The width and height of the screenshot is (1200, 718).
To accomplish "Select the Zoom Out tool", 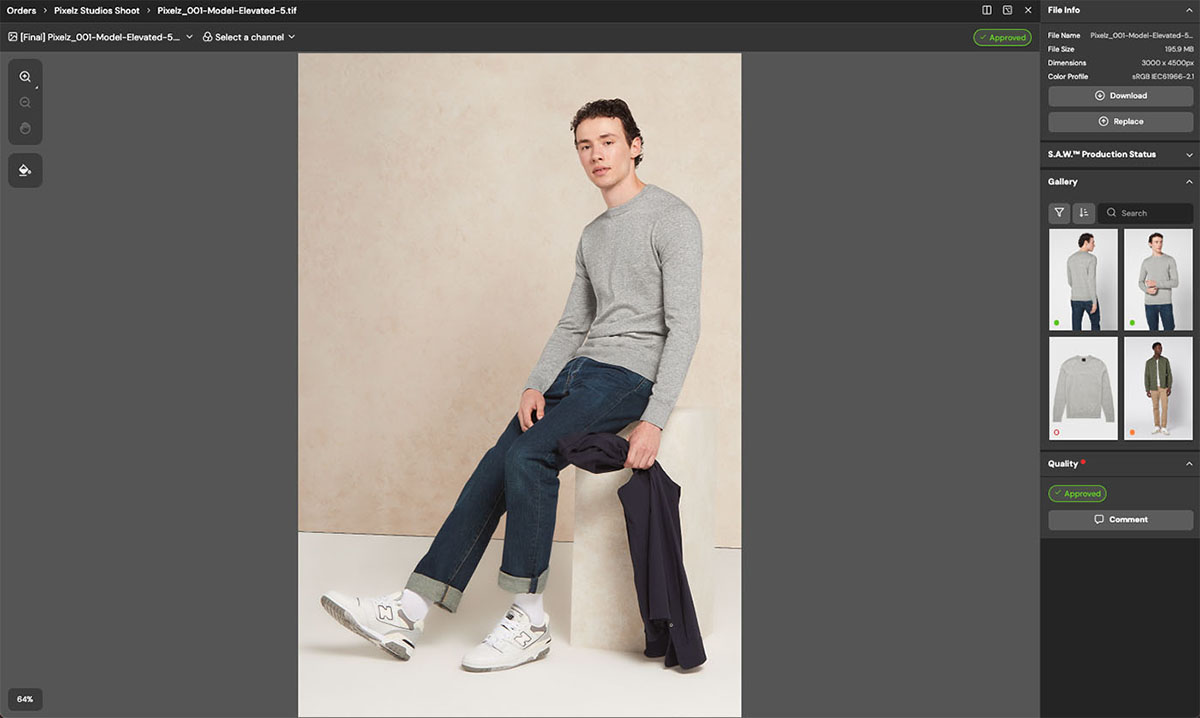I will coord(25,103).
